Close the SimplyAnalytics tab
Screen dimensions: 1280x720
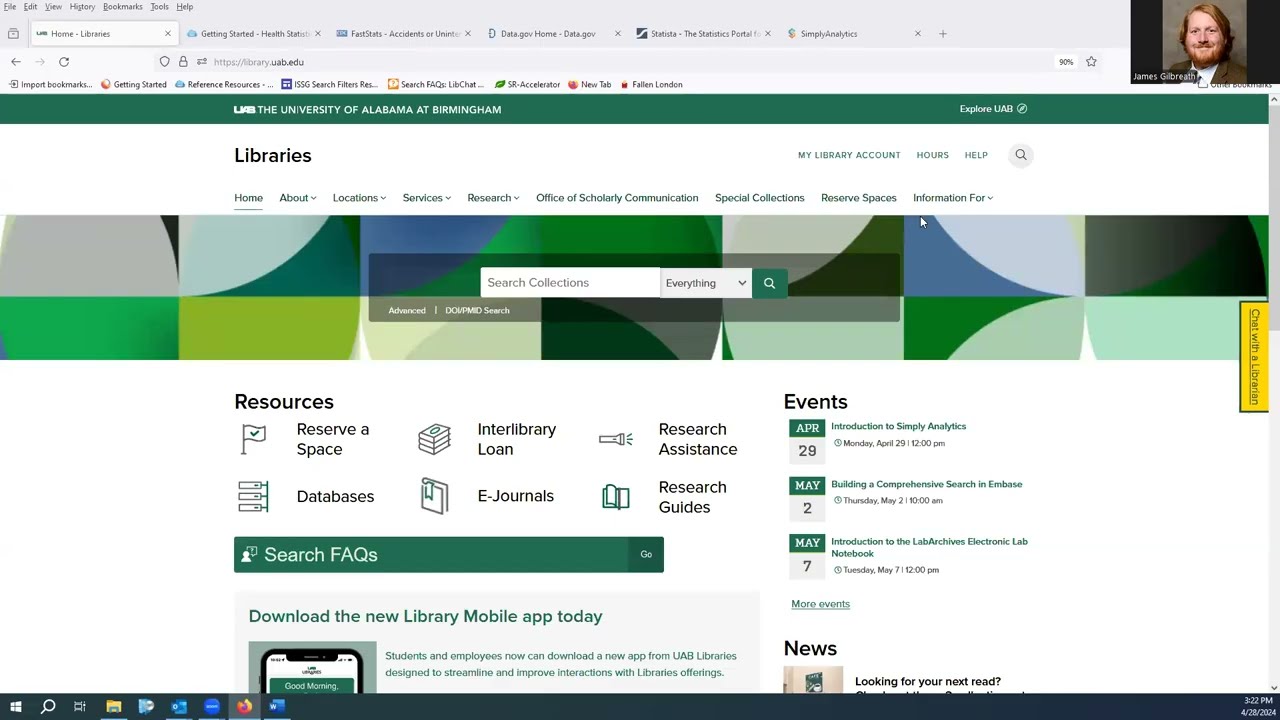pyautogui.click(x=917, y=34)
